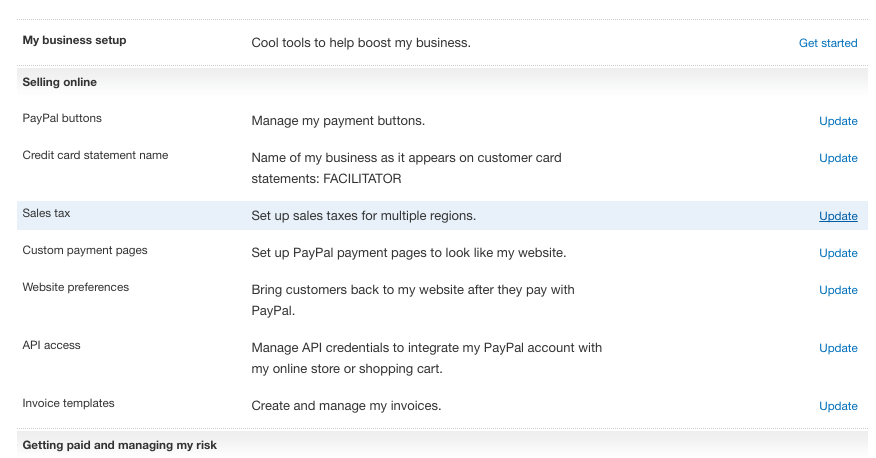Select the Custom payment pages label
Image resolution: width=876 pixels, height=458 pixels.
tap(85, 250)
